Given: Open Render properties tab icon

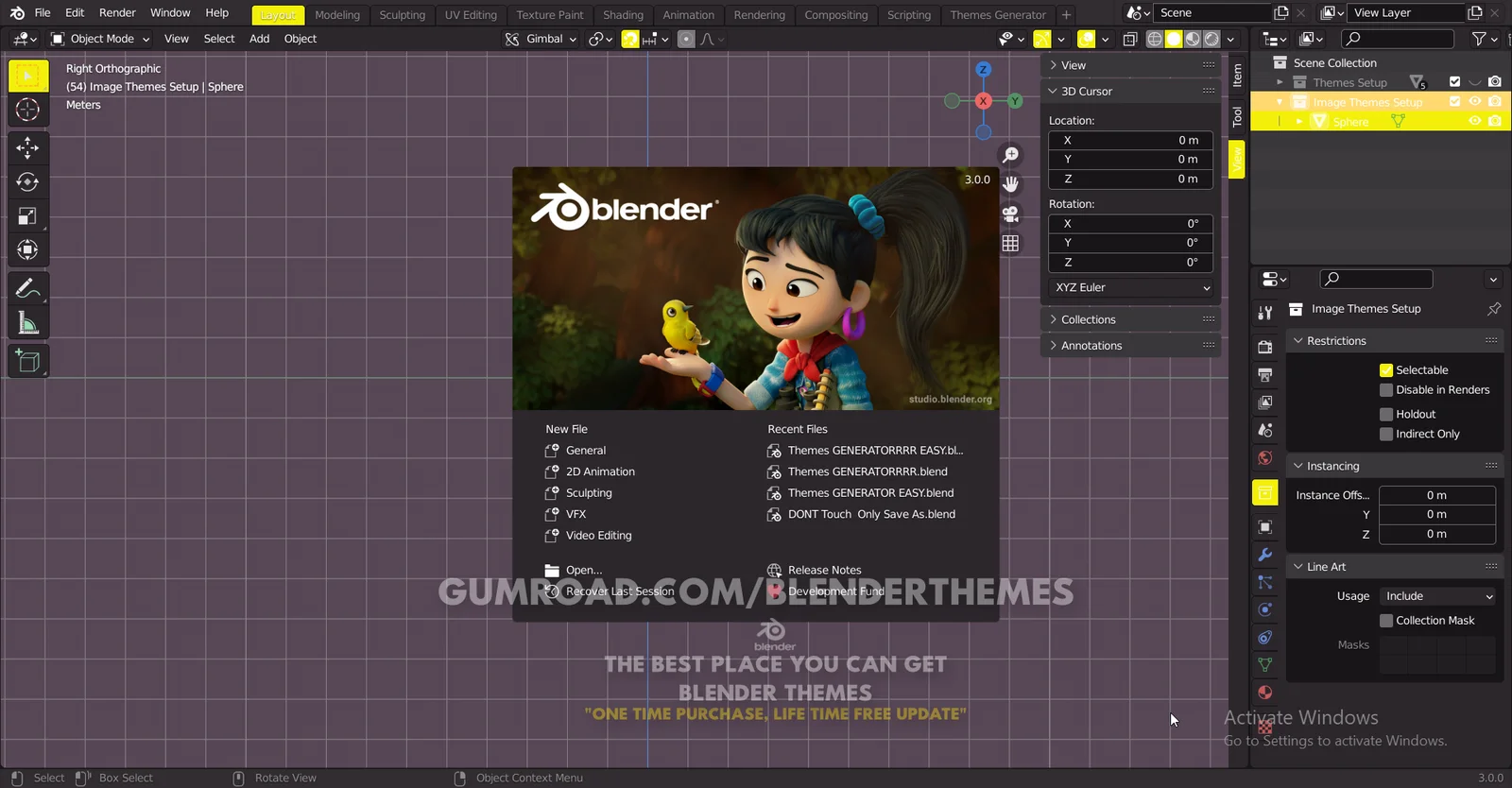Looking at the screenshot, I should [1265, 347].
